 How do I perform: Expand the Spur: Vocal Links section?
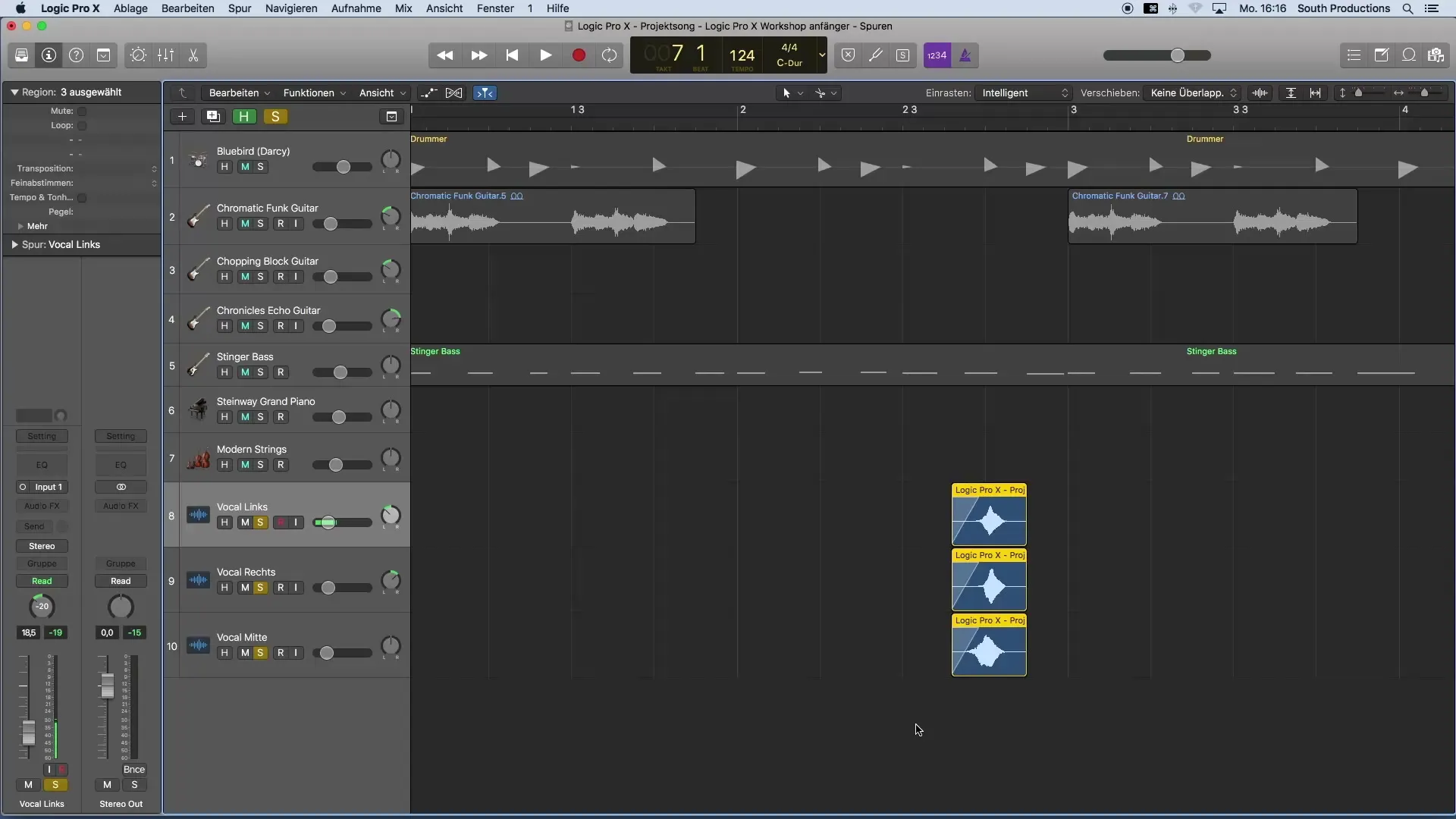pyautogui.click(x=14, y=245)
